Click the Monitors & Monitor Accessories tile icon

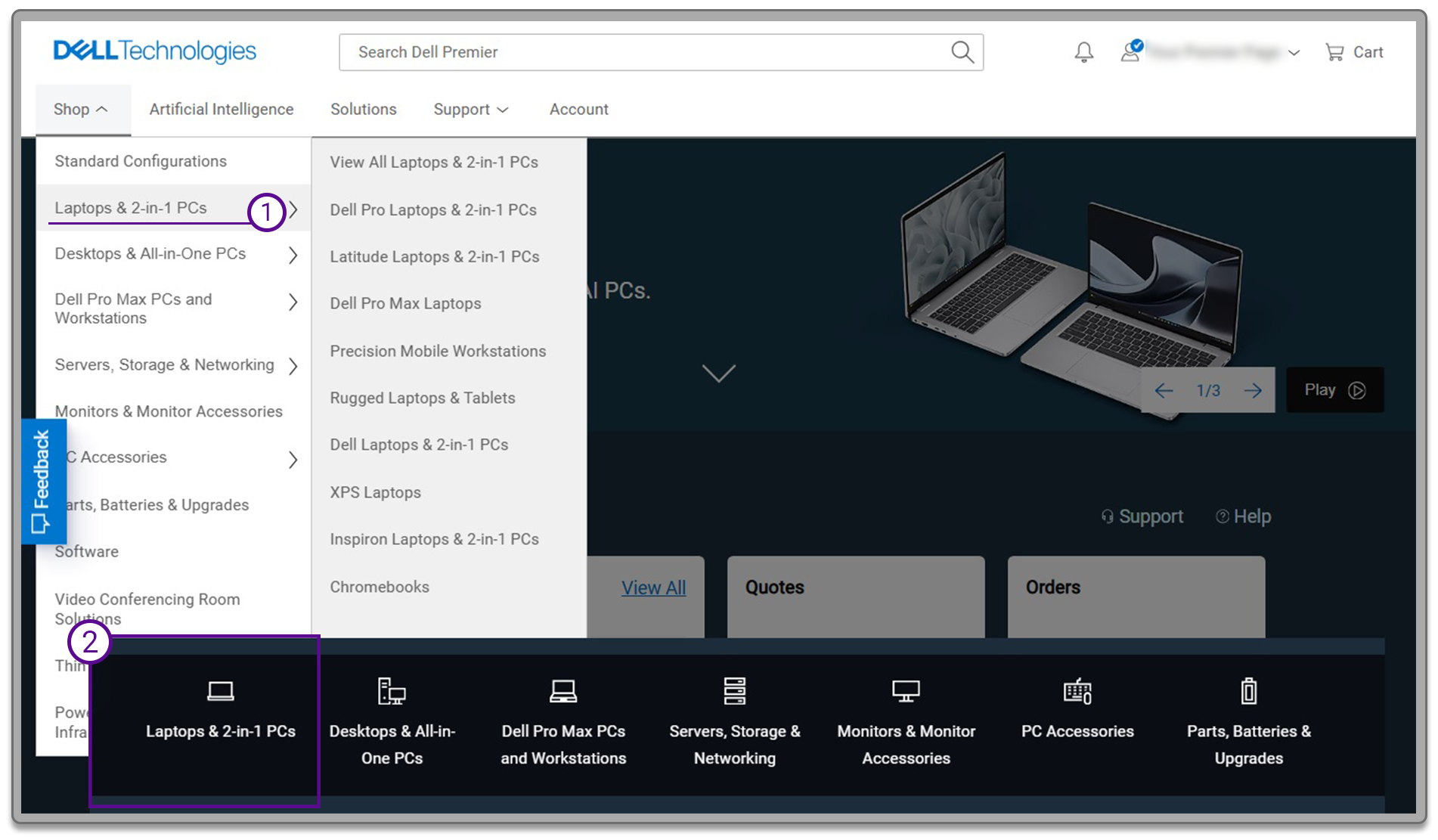(906, 691)
